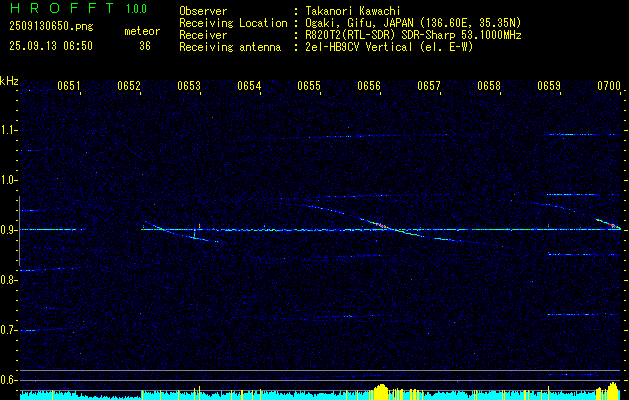Image resolution: width=629 pixels, height=400 pixels.
Task: Click the 0653 time marker
Action: 189,85
